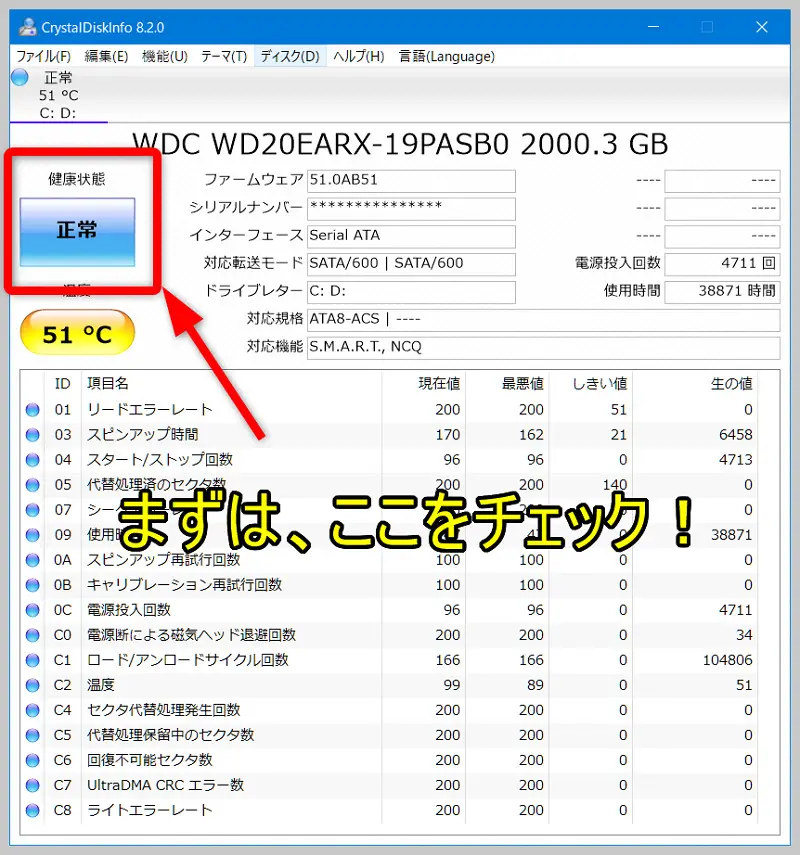The height and width of the screenshot is (855, 800).
Task: Click the status indicator for スピンアップ時間
Action: pyautogui.click(x=32, y=434)
